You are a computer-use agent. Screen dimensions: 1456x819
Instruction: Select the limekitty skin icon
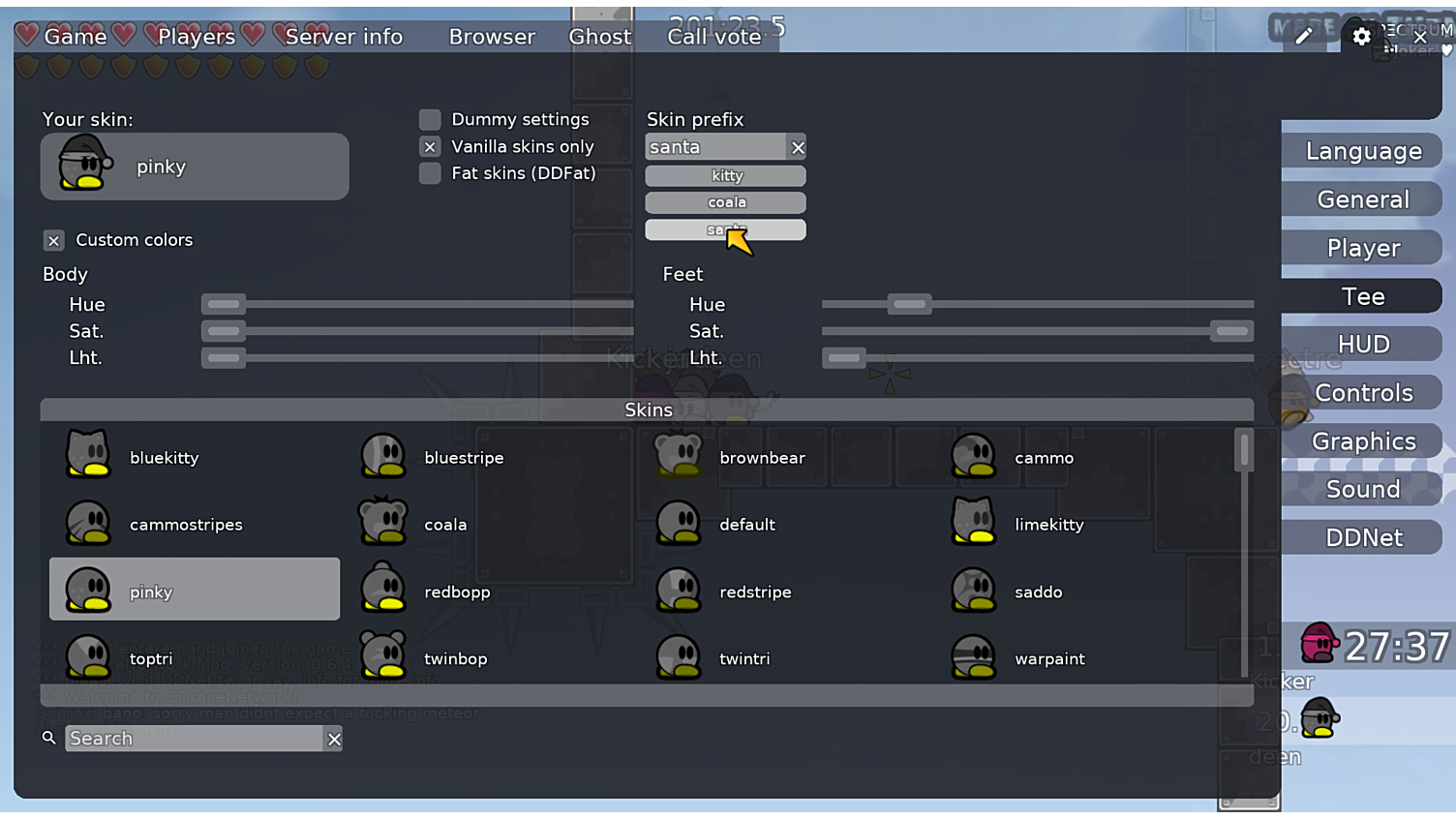click(974, 523)
